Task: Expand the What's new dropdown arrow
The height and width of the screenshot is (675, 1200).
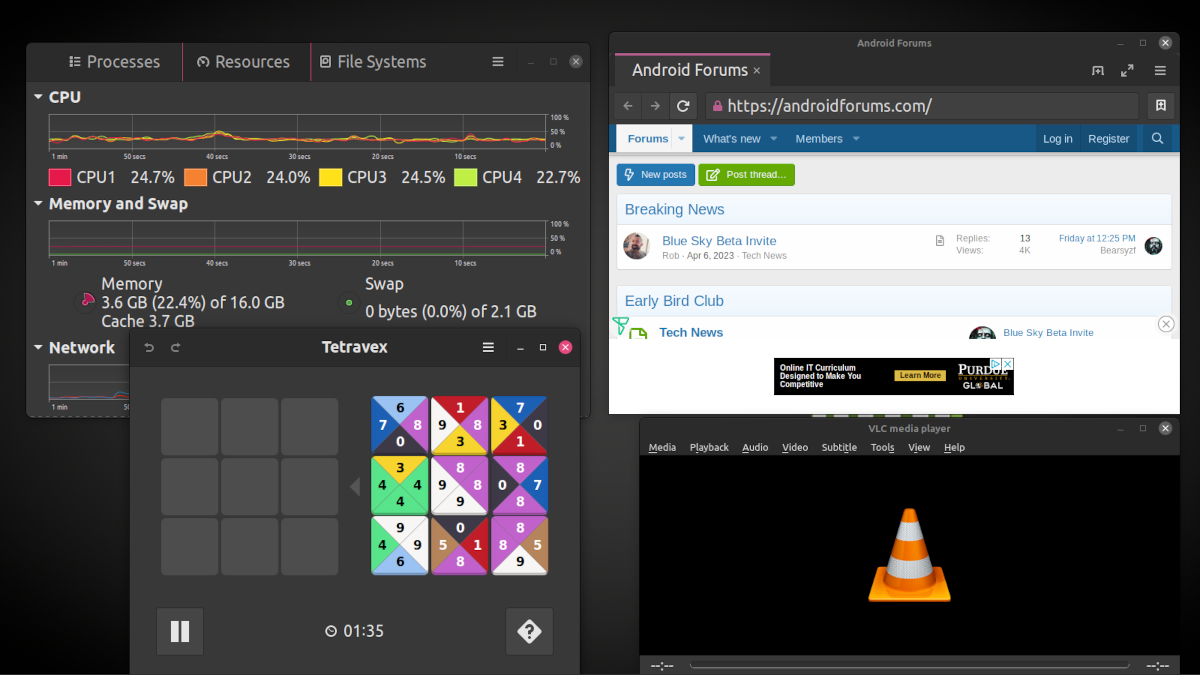Action: 774,139
